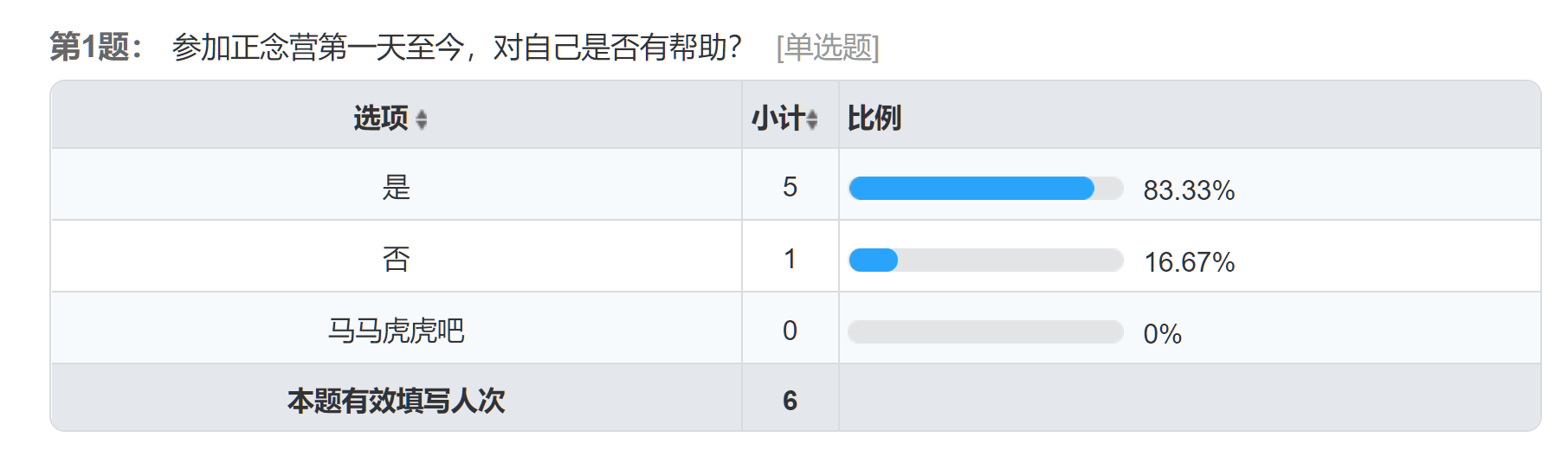Image resolution: width=1568 pixels, height=450 pixels.
Task: Click the count 5 for 是
Action: pos(790,187)
